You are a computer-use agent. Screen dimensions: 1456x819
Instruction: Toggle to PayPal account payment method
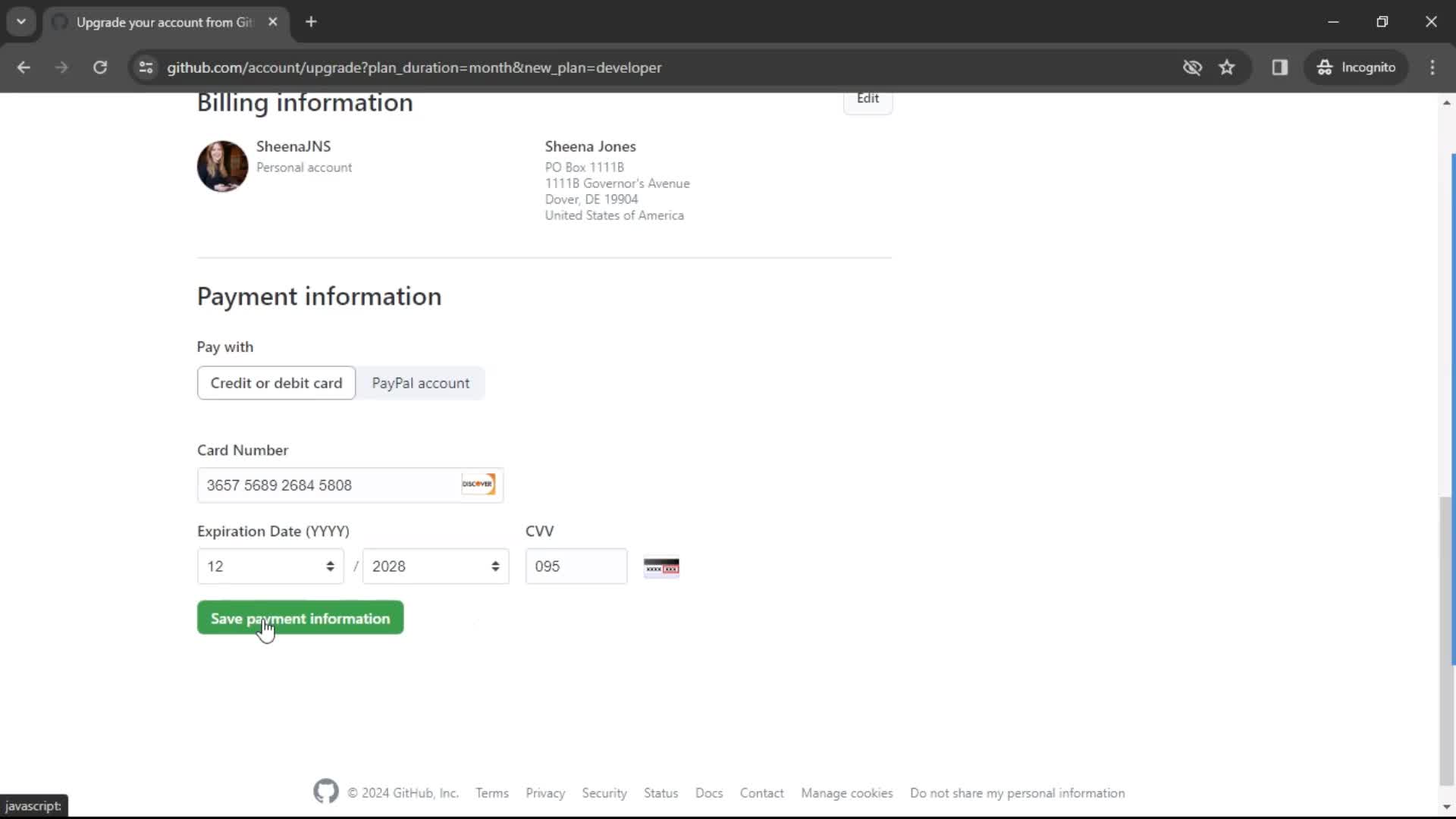[421, 383]
